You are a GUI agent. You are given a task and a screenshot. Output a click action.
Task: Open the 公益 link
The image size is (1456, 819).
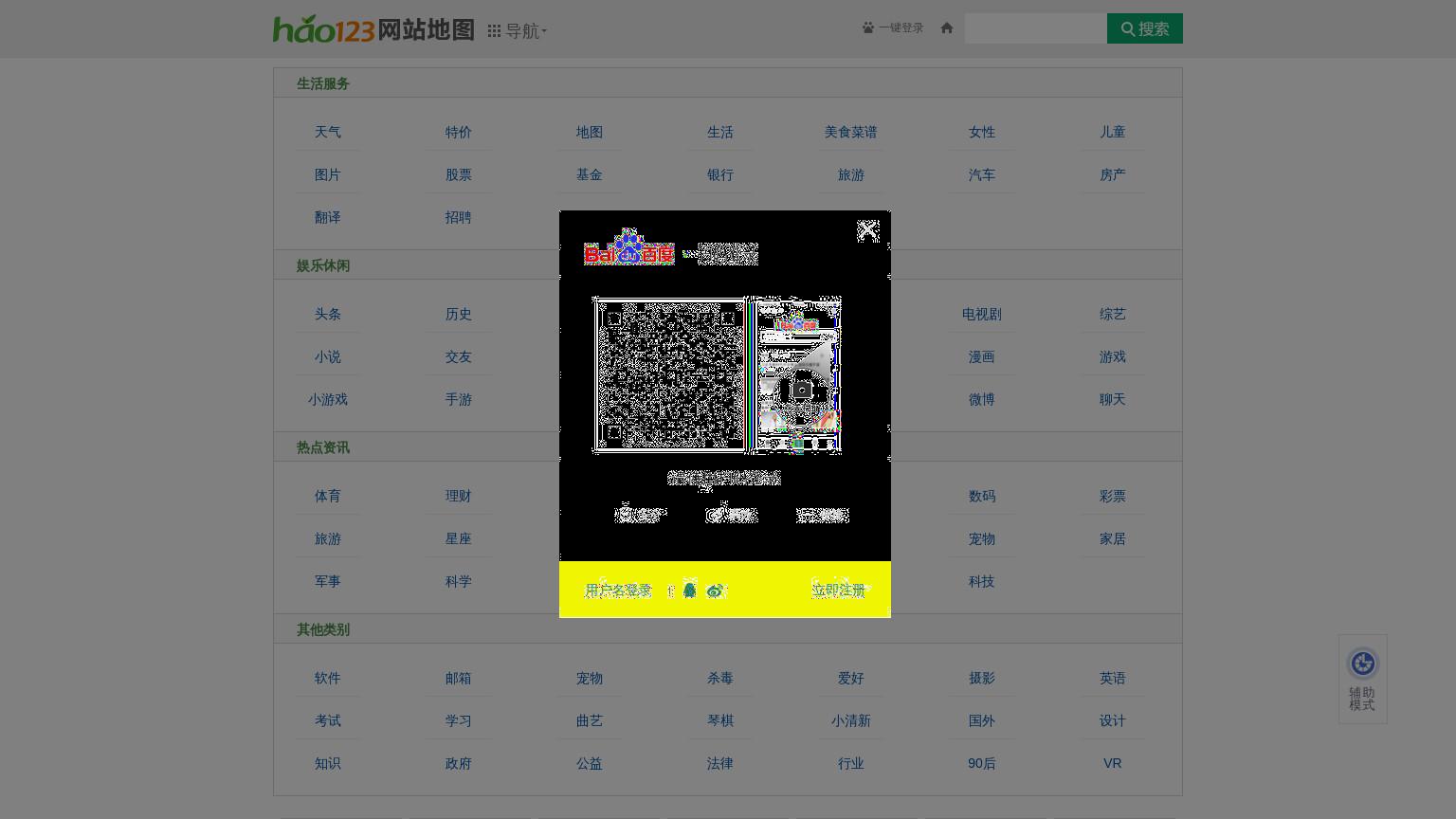(x=590, y=764)
